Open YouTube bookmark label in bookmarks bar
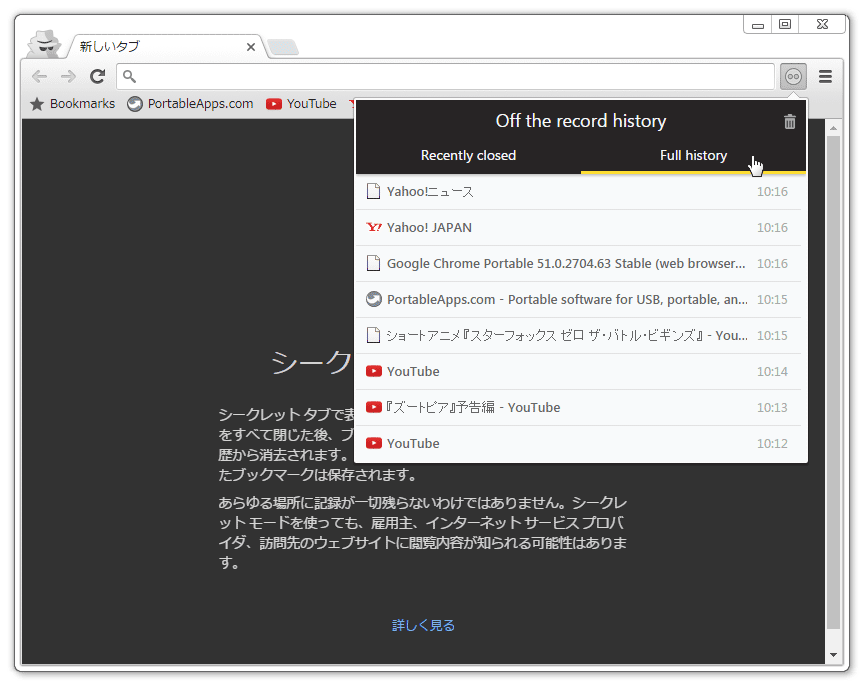Image resolution: width=863 pixels, height=686 pixels. click(x=312, y=104)
